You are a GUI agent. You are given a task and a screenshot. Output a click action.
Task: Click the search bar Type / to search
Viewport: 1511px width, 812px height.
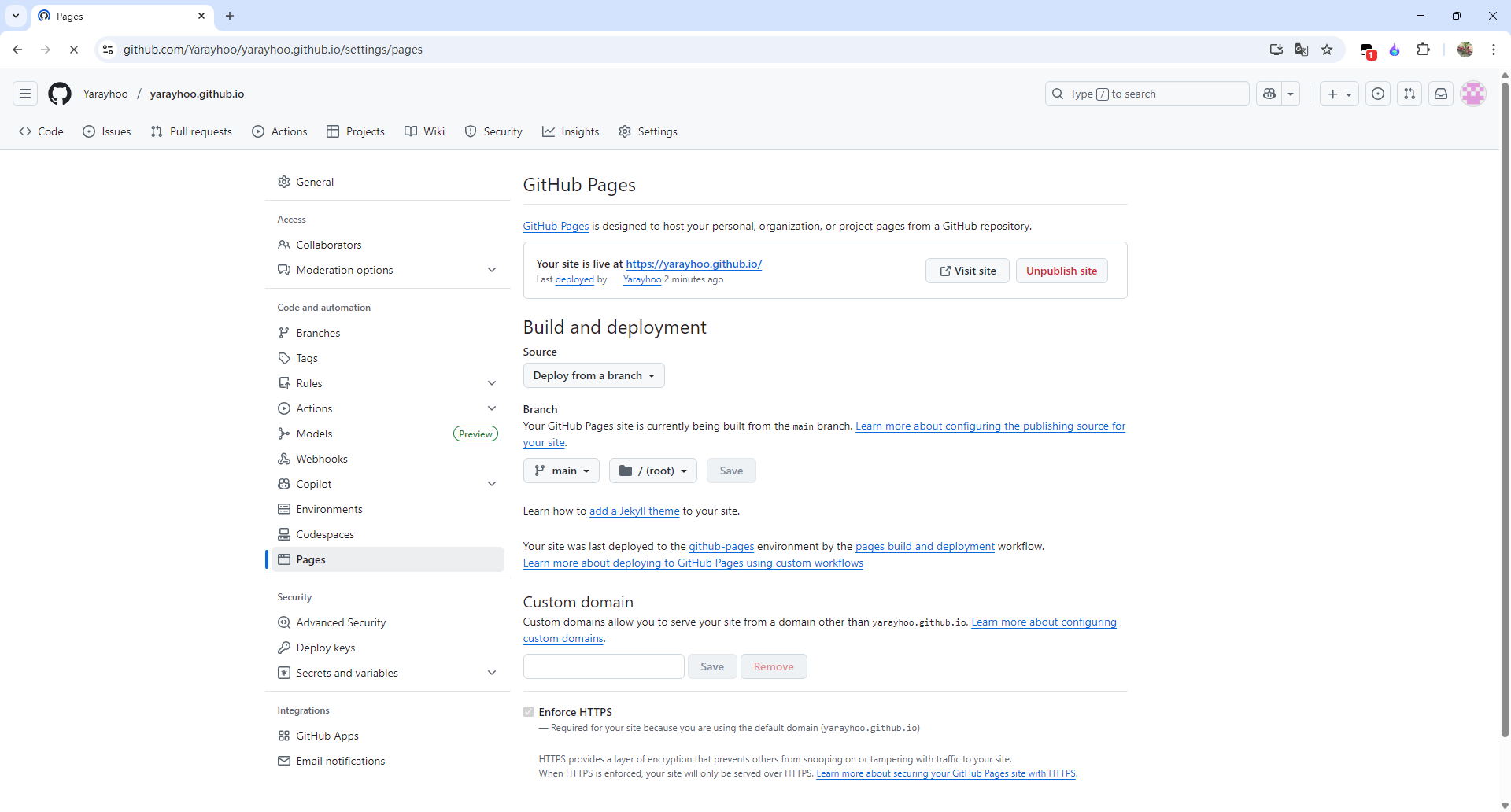tap(1147, 94)
